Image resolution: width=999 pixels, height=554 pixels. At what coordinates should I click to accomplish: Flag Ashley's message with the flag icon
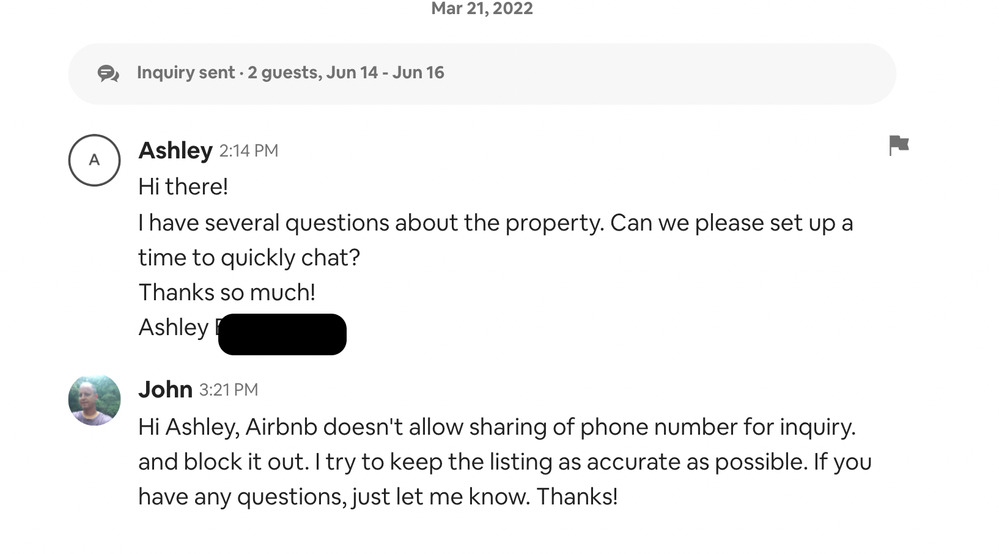pyautogui.click(x=898, y=145)
